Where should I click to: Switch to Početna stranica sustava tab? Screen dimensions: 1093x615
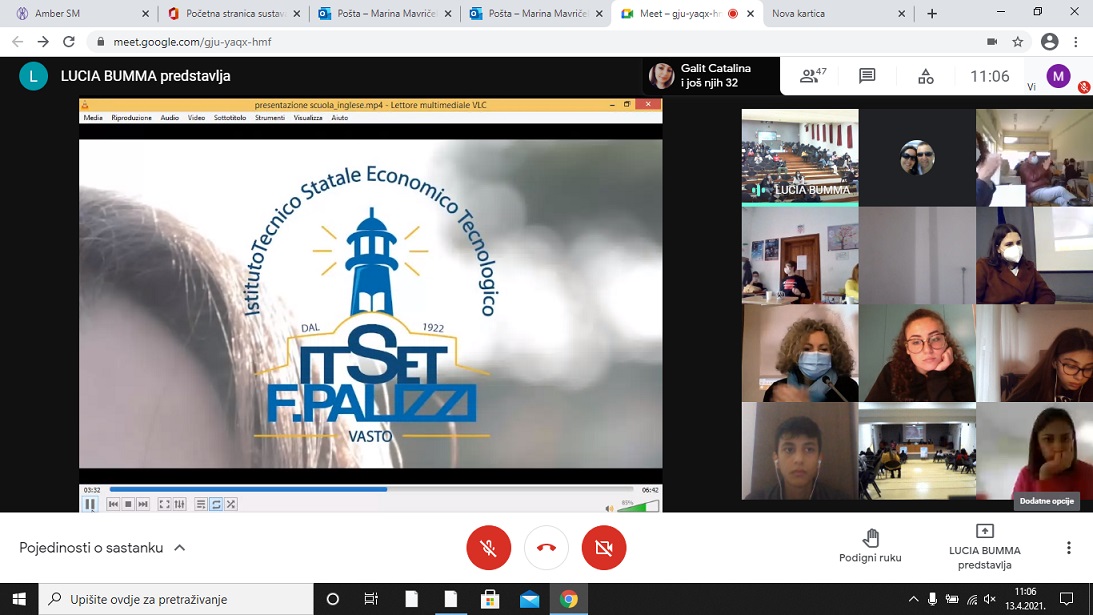(x=232, y=13)
